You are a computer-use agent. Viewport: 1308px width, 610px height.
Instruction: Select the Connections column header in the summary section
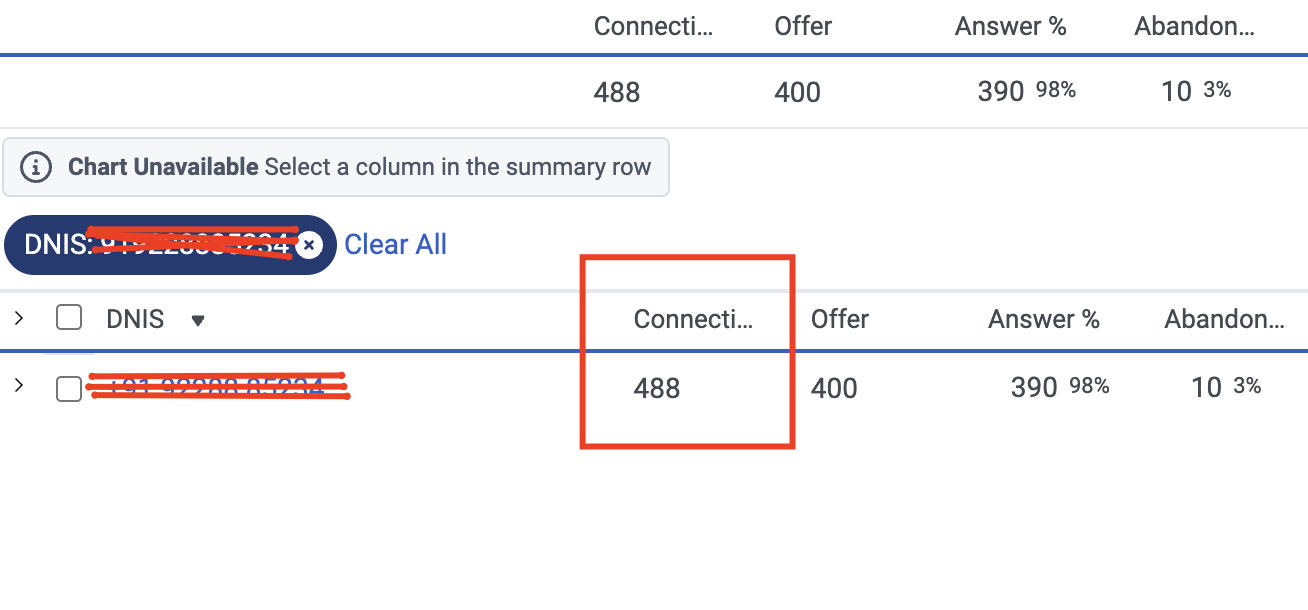tap(653, 27)
